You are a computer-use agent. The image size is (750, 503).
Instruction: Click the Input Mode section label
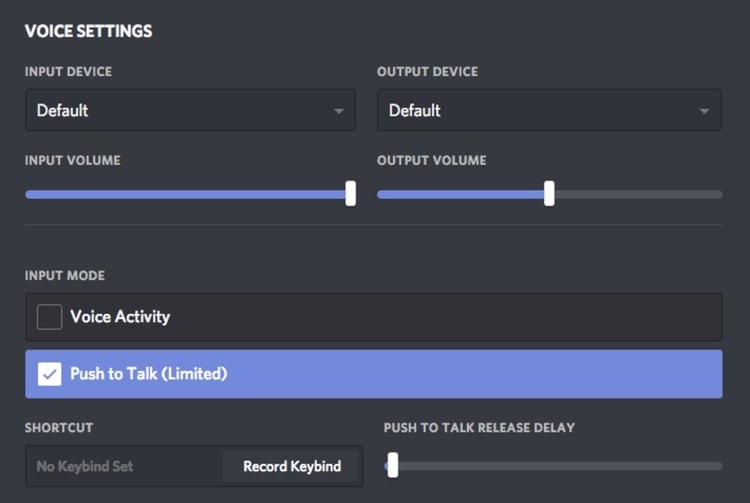pos(65,276)
